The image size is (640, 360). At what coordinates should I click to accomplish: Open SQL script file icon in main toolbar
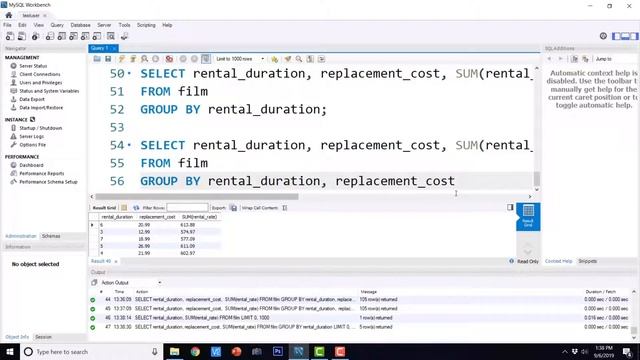(x=22, y=36)
